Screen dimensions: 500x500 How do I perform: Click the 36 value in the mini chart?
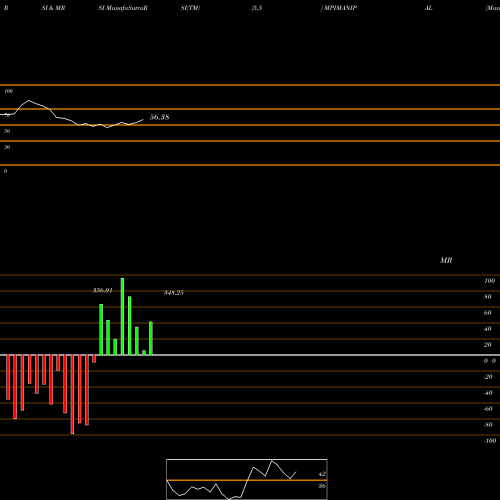pos(322,486)
